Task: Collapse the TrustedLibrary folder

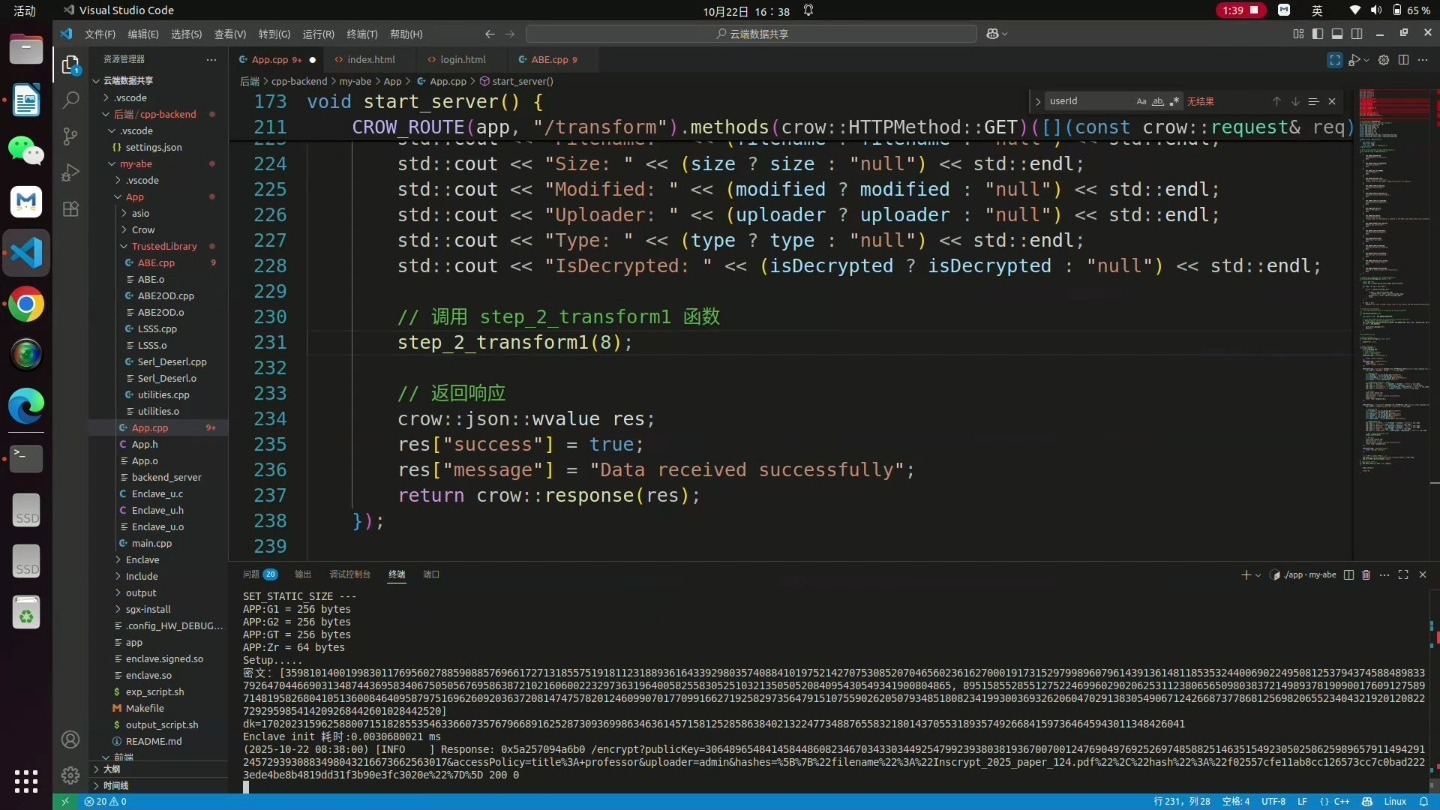Action: (x=163, y=246)
